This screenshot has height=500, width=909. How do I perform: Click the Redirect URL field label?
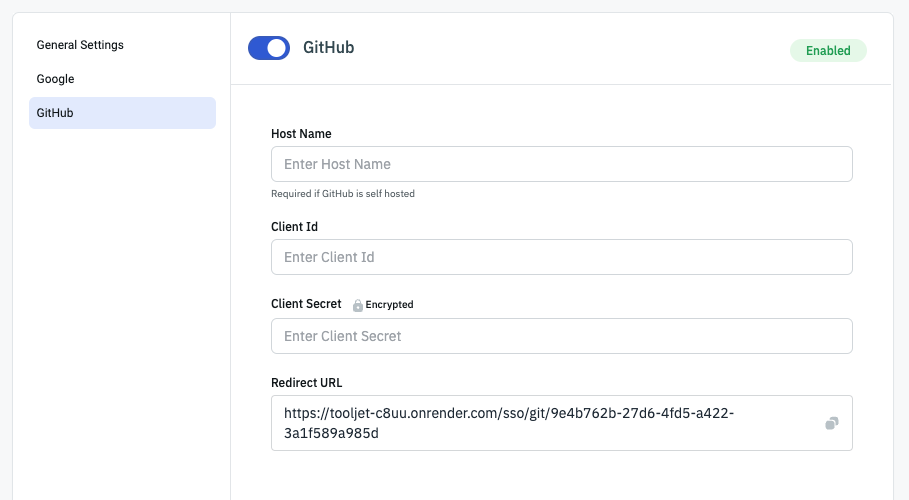[307, 383]
